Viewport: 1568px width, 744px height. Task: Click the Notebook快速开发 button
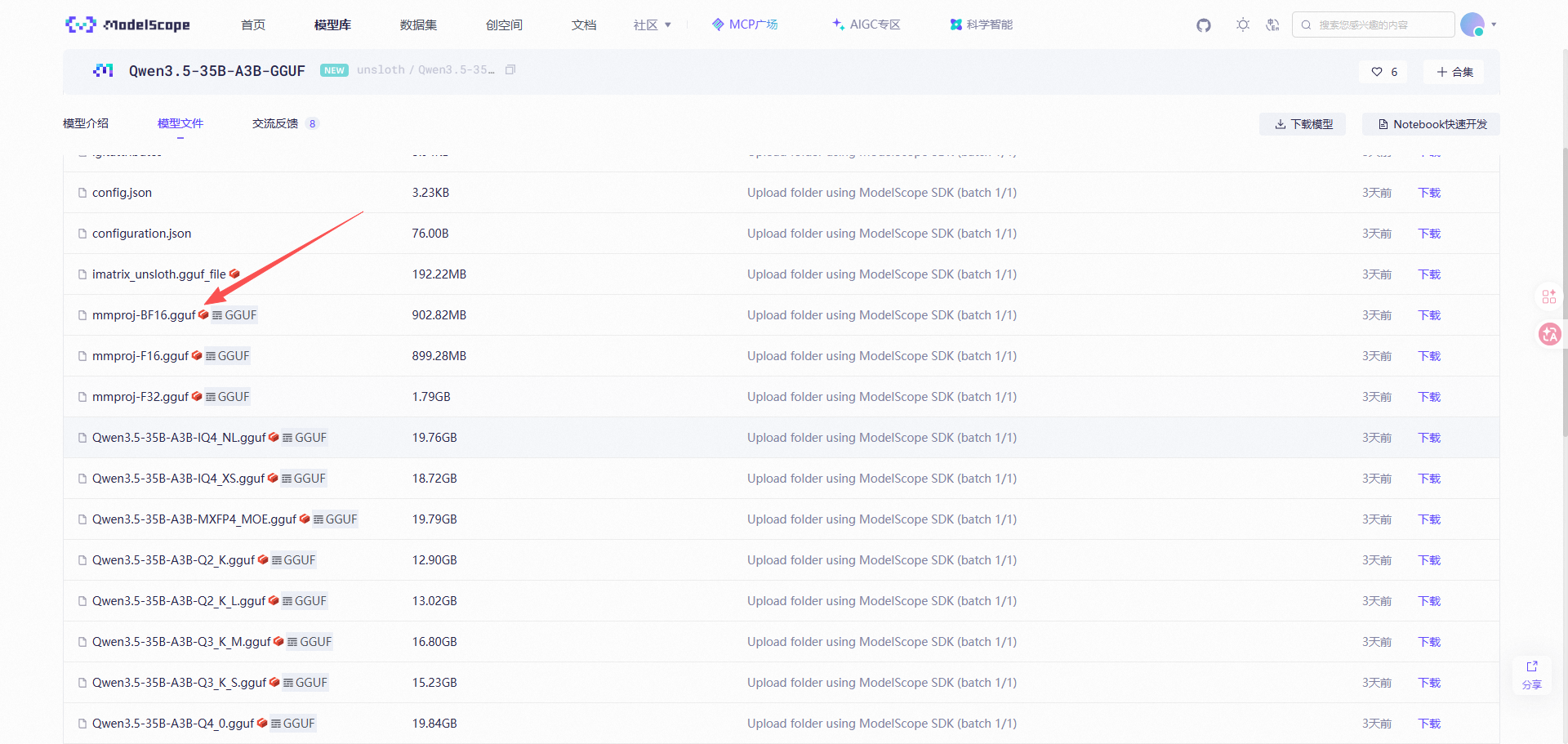(1432, 124)
